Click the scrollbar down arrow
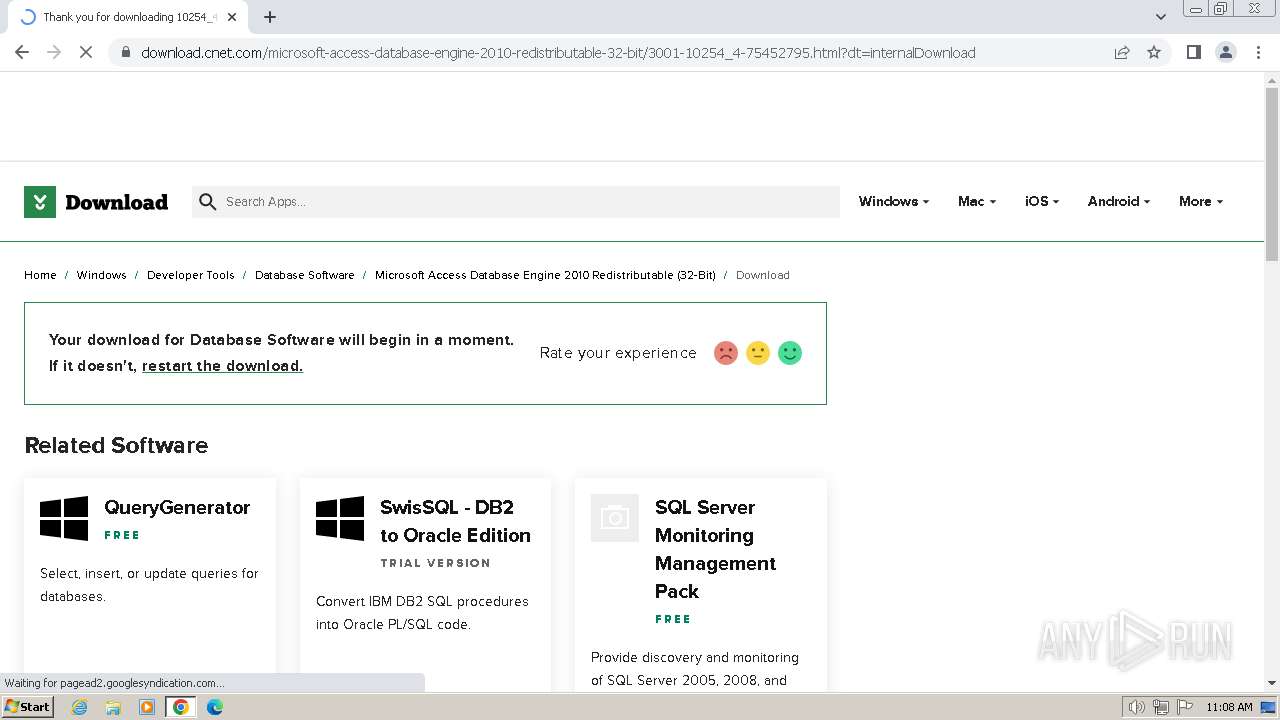 point(1272,683)
